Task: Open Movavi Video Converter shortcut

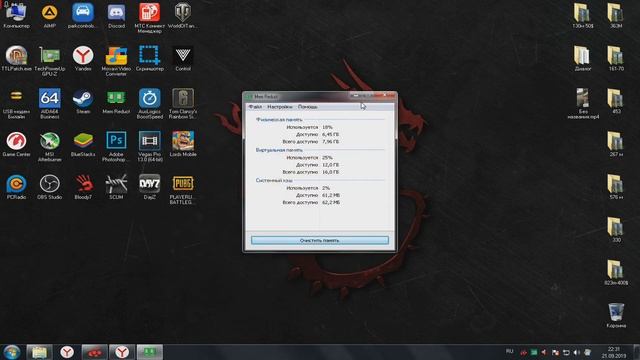Action: pyautogui.click(x=116, y=60)
